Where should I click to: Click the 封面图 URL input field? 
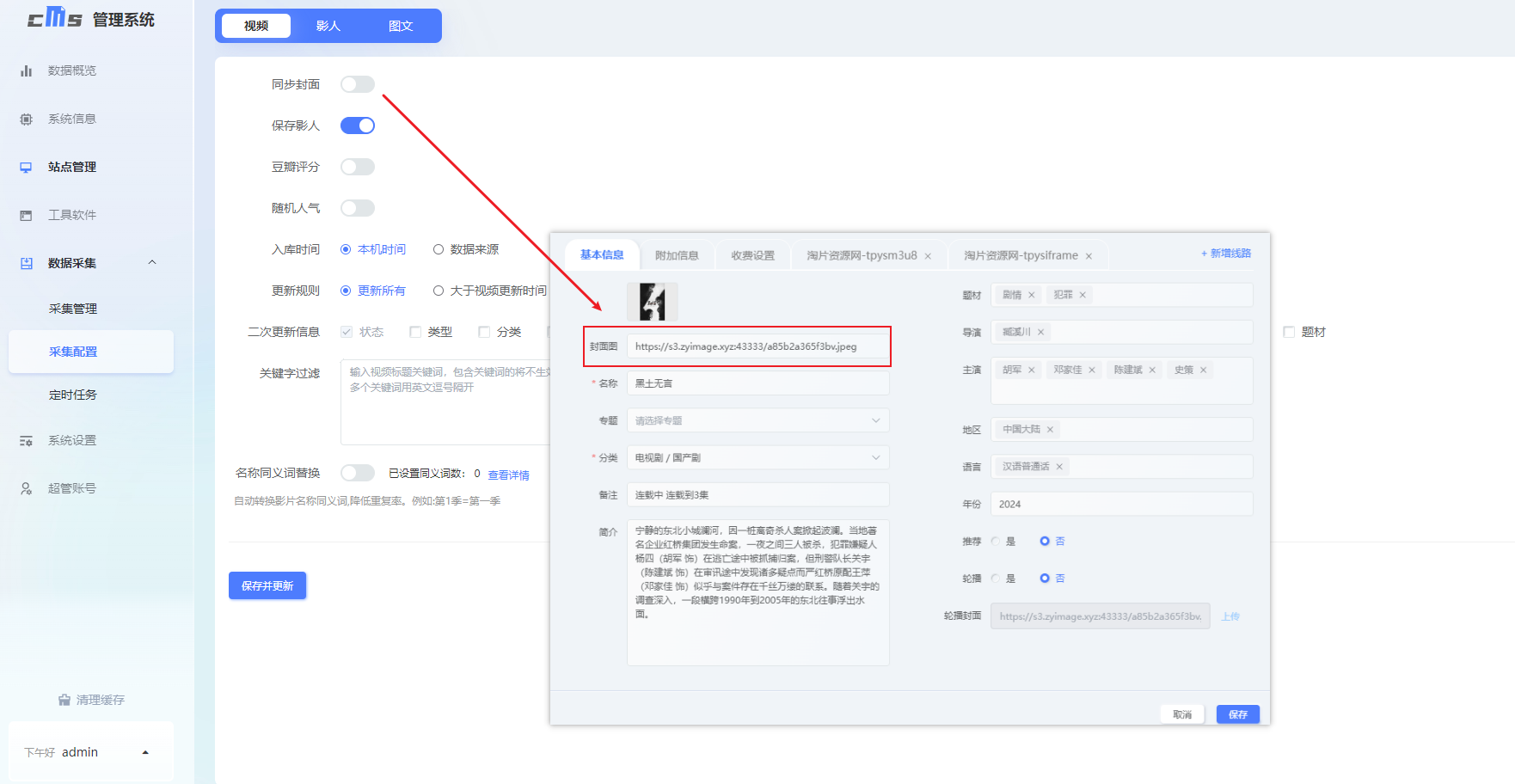(757, 346)
